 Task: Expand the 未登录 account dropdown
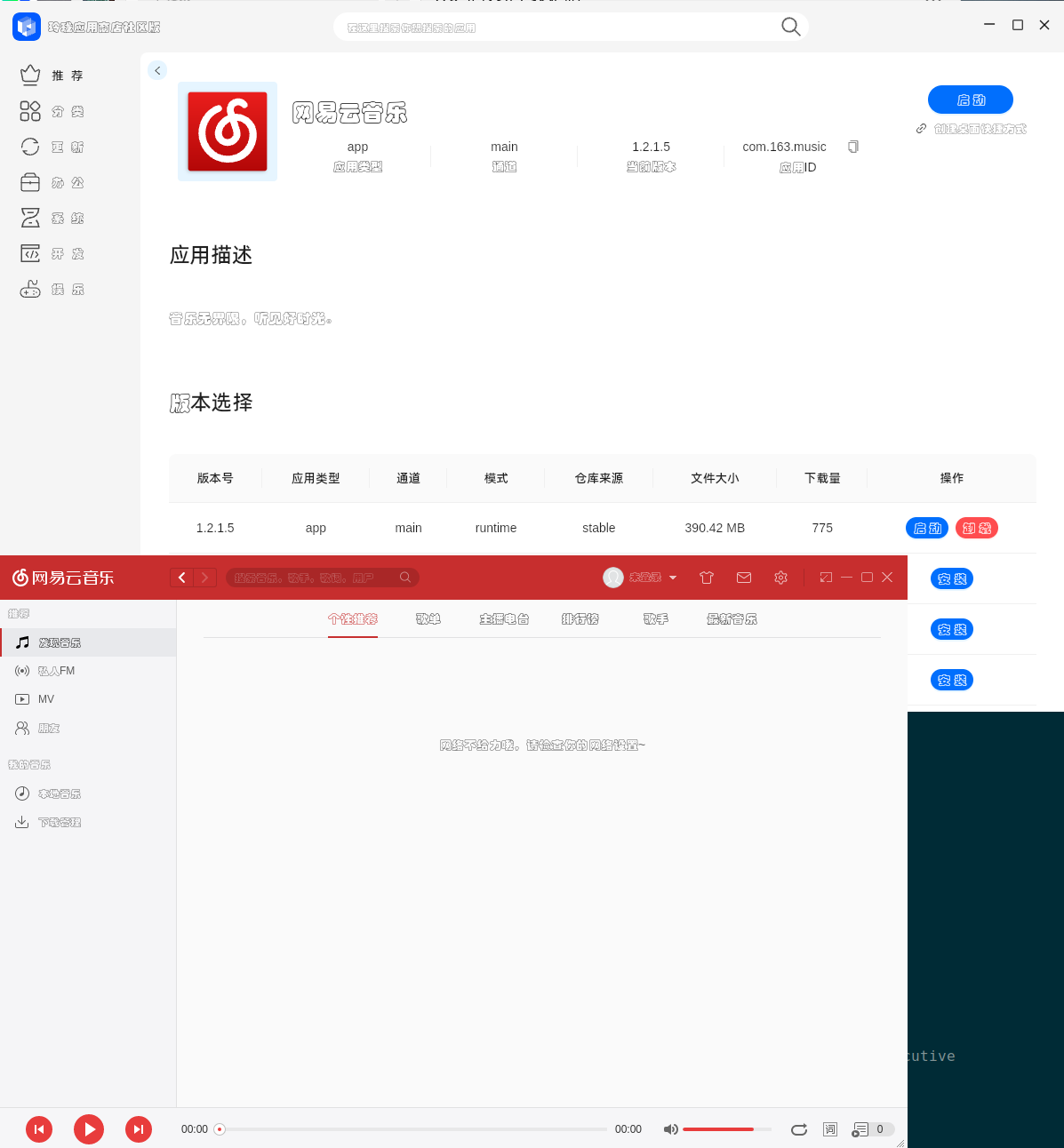[673, 578]
